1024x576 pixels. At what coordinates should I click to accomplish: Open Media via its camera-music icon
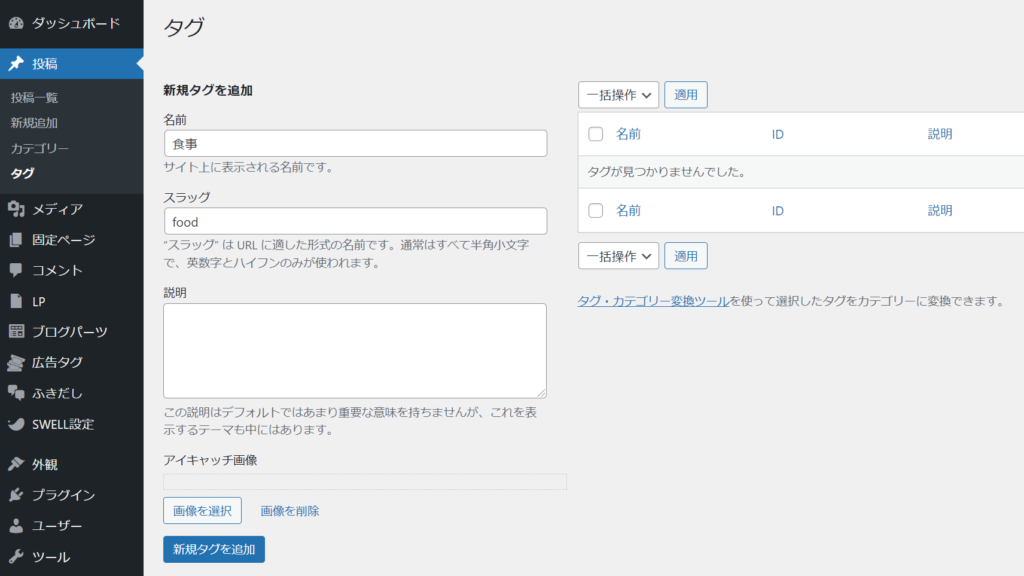point(16,209)
